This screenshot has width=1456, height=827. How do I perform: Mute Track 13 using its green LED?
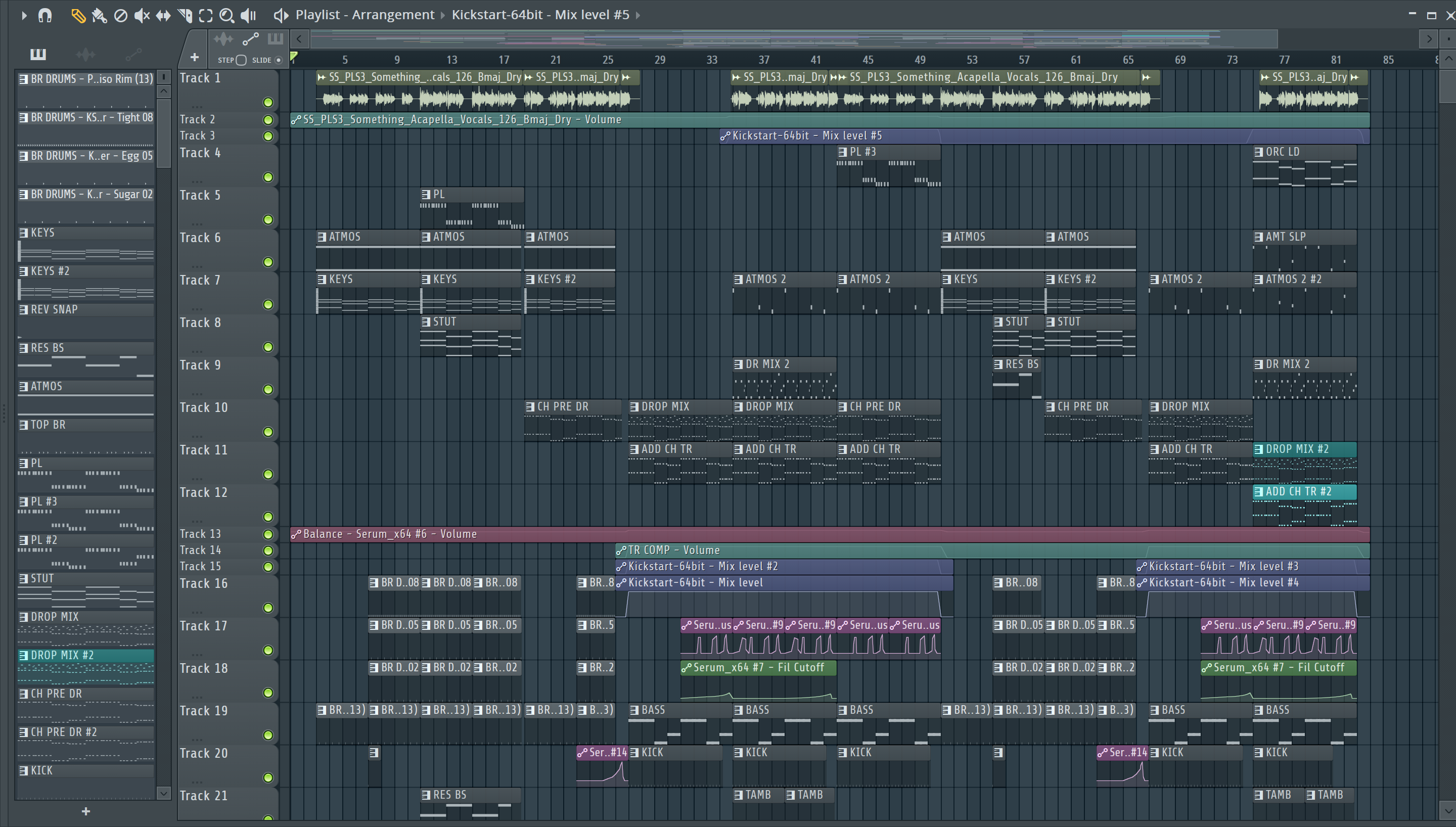pyautogui.click(x=268, y=534)
